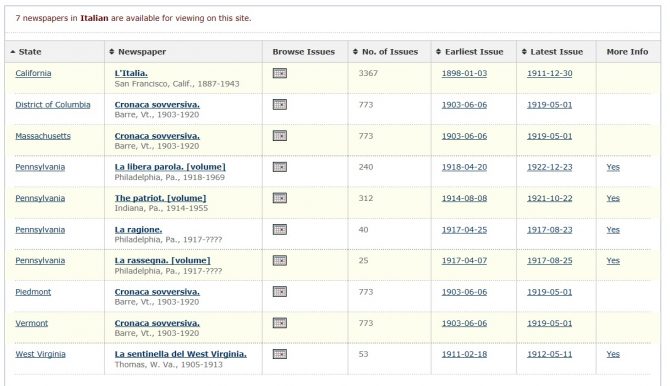Open browse calendar for La libera parola
Image resolution: width=670 pixels, height=386 pixels.
tap(279, 167)
